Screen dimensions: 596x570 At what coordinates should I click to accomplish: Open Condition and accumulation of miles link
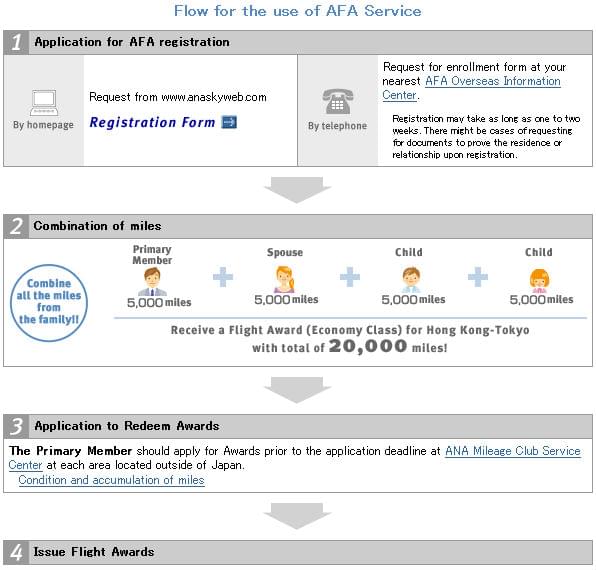click(111, 480)
